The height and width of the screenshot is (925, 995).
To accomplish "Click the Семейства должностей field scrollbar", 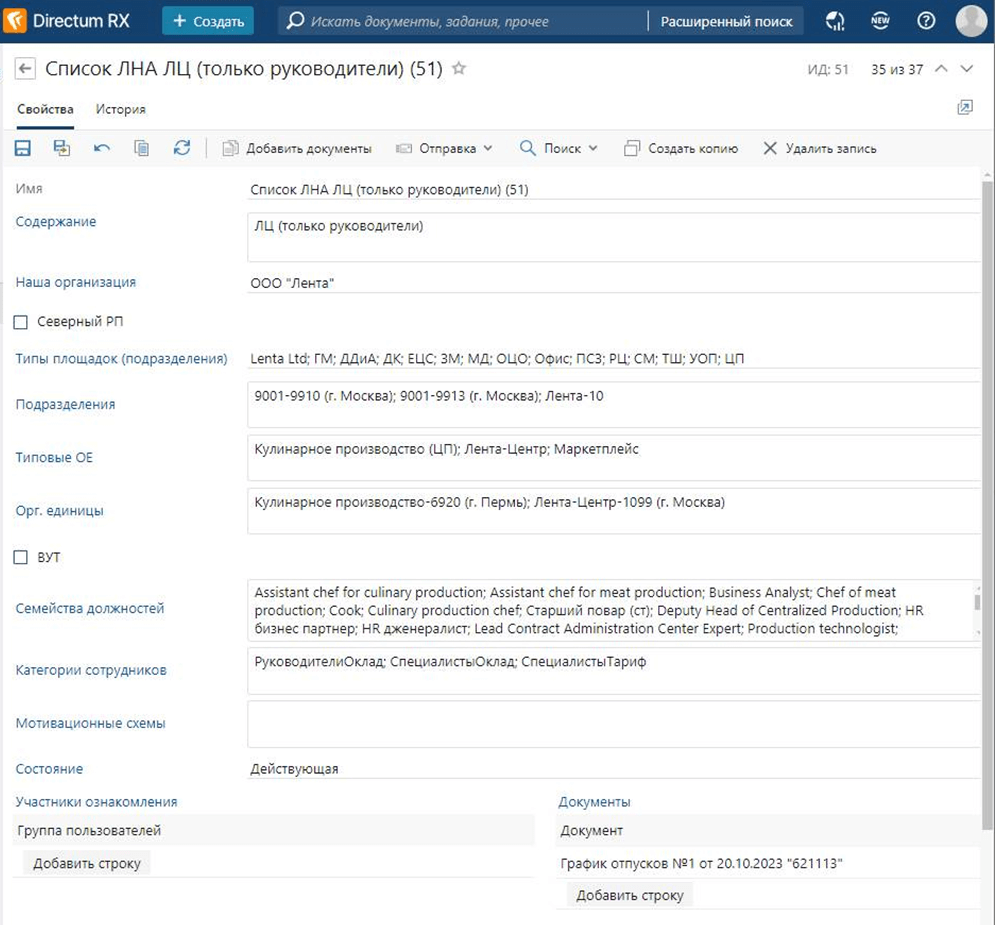I will 977,602.
